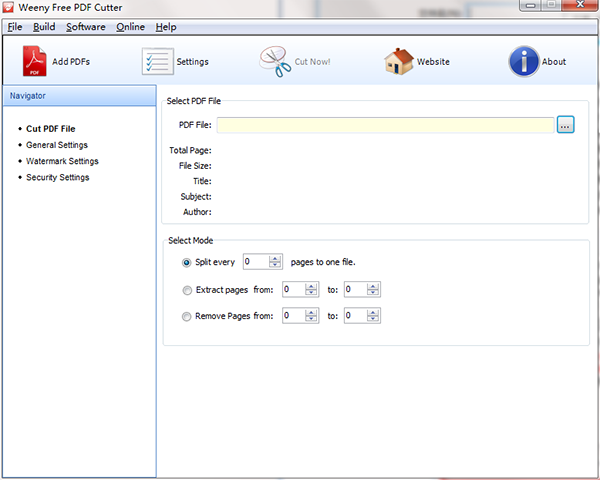
Task: Click the Remove Pages to number field
Action: coord(355,315)
